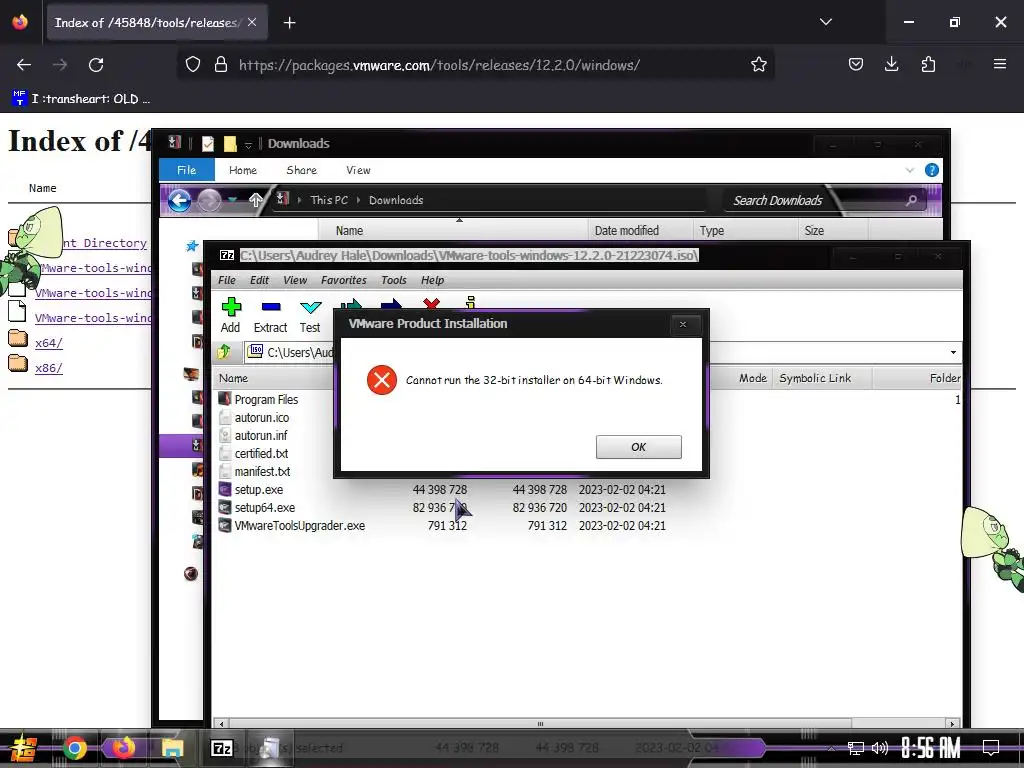Open the 7-Zip View menu

coord(295,280)
